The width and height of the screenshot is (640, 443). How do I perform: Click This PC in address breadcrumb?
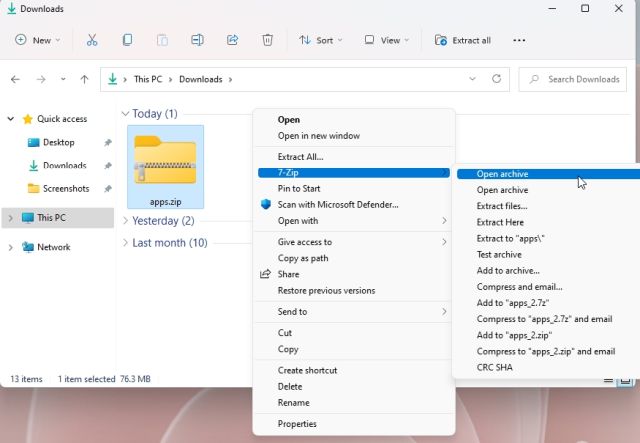tap(148, 79)
